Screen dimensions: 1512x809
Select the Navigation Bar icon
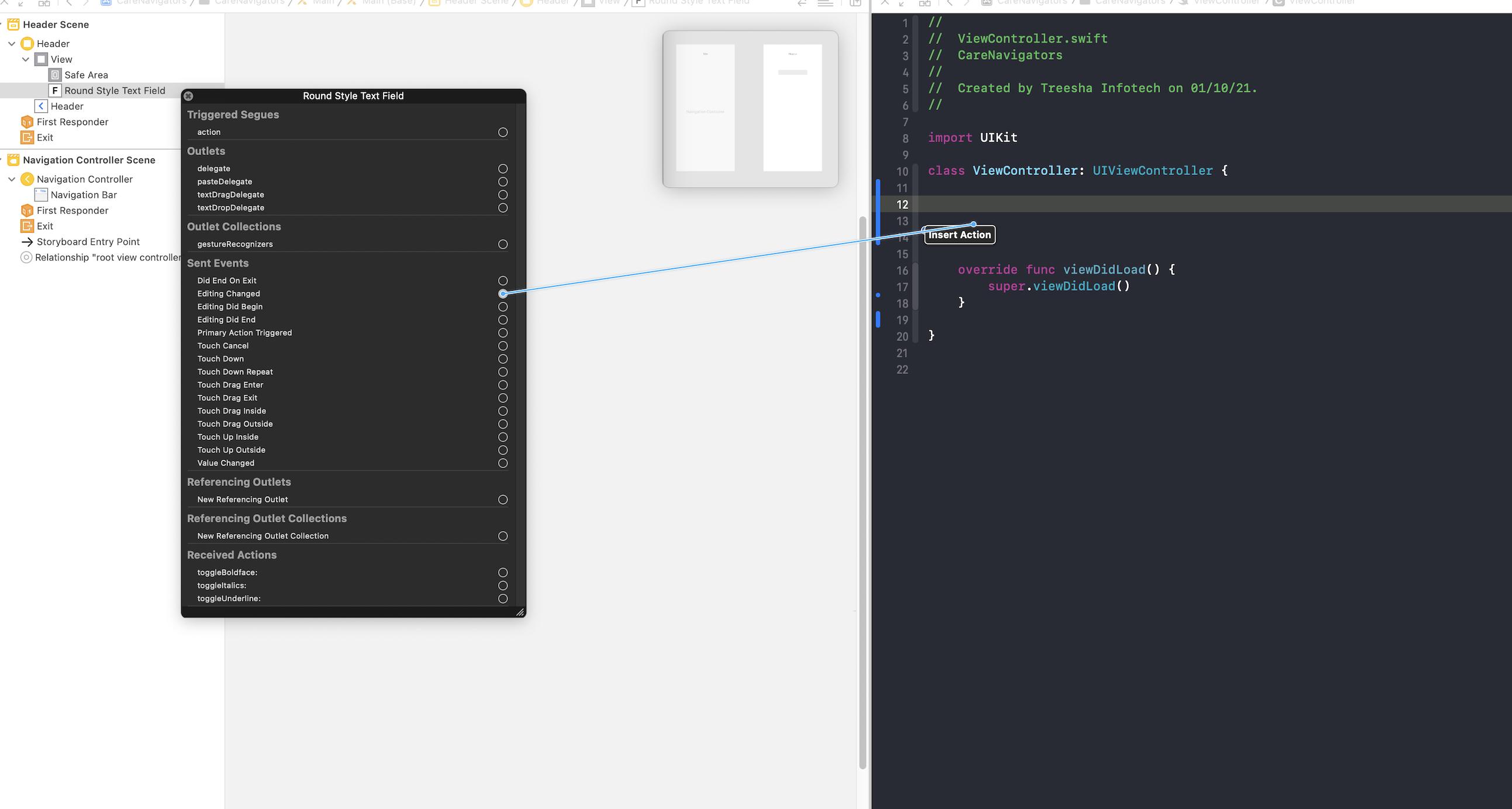coord(41,195)
